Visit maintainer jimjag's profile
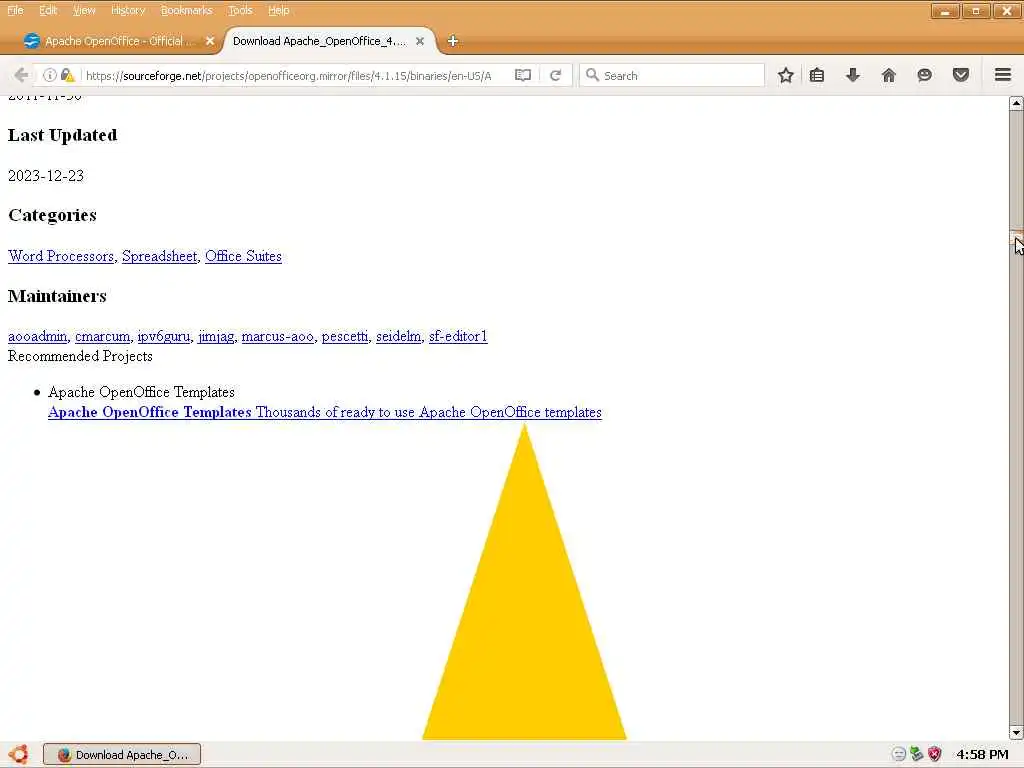1024x768 pixels. (x=216, y=336)
